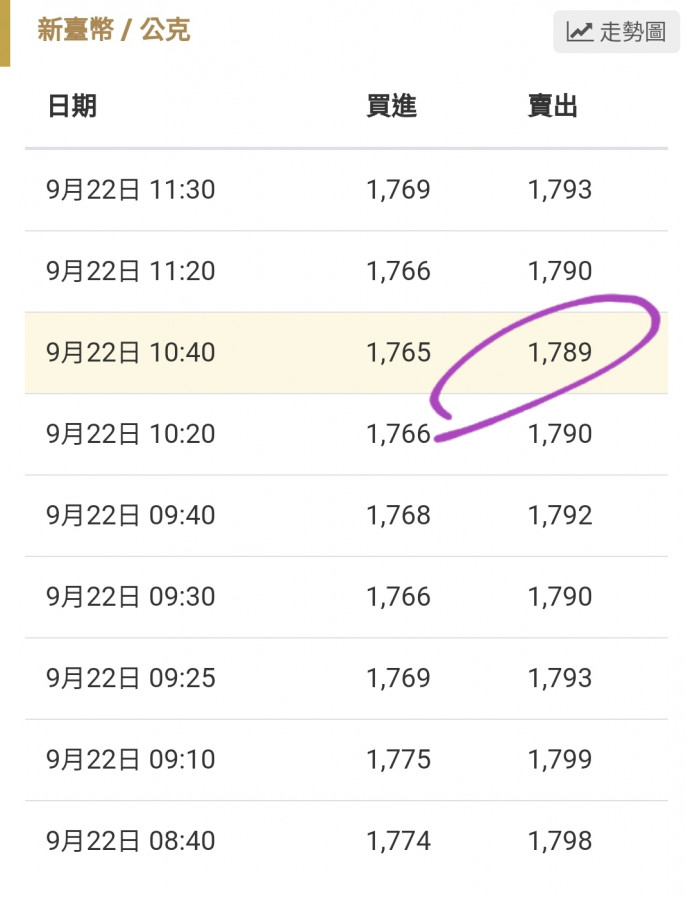
Task: Select the 9月22日 10:20 date cell
Action: [130, 434]
